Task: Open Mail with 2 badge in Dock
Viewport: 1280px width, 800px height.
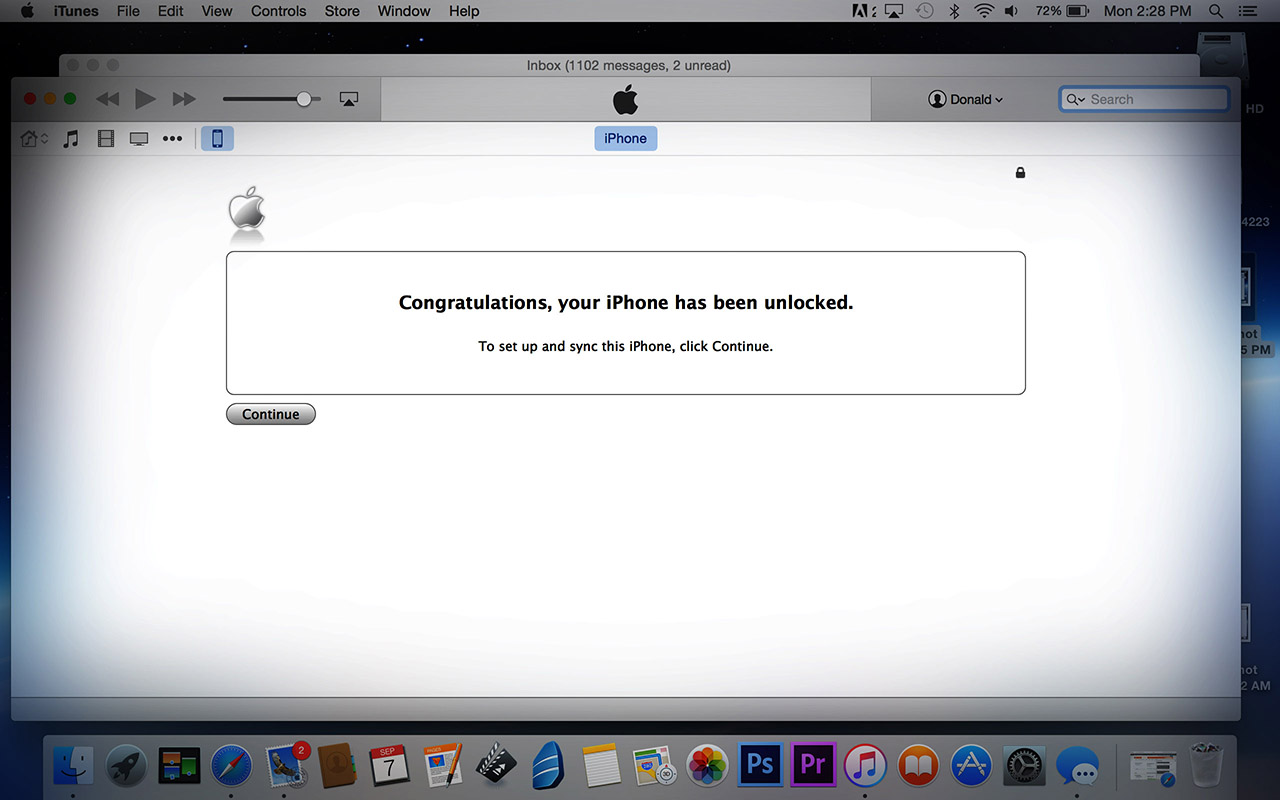Action: click(x=287, y=765)
